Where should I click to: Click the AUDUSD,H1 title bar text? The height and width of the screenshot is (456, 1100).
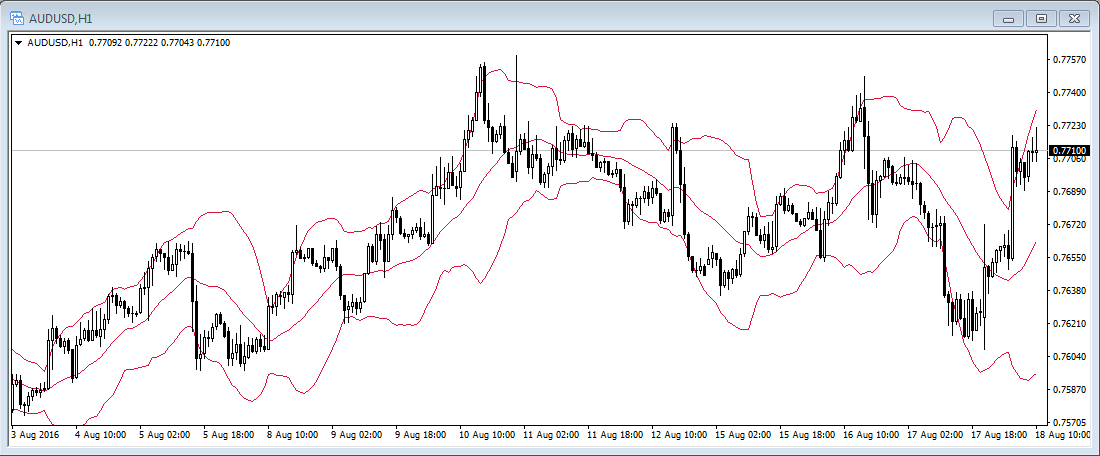(x=61, y=18)
